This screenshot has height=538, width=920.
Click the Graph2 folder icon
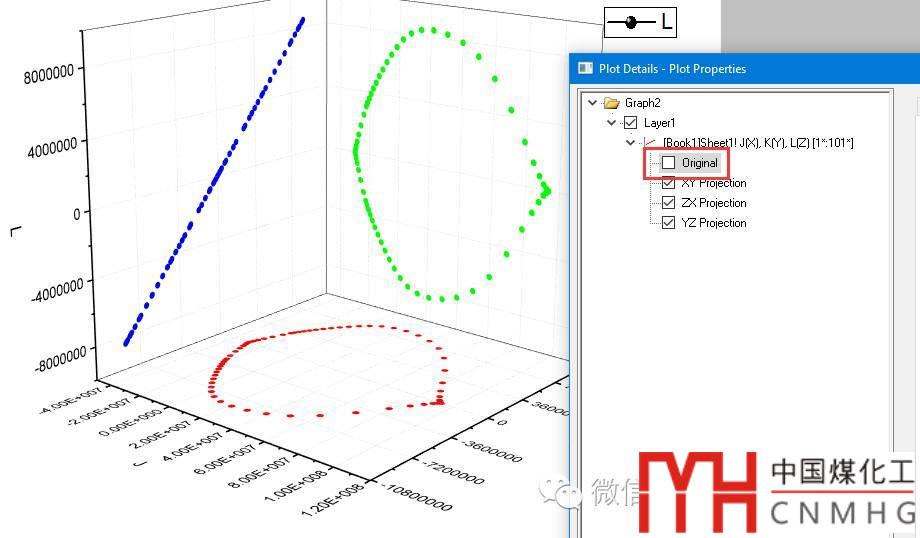tap(611, 103)
